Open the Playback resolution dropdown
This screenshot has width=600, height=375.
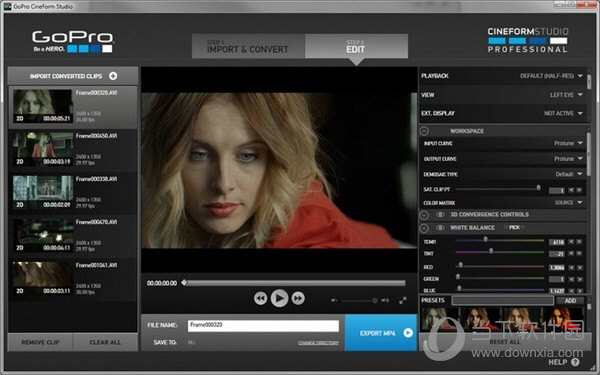coord(551,76)
